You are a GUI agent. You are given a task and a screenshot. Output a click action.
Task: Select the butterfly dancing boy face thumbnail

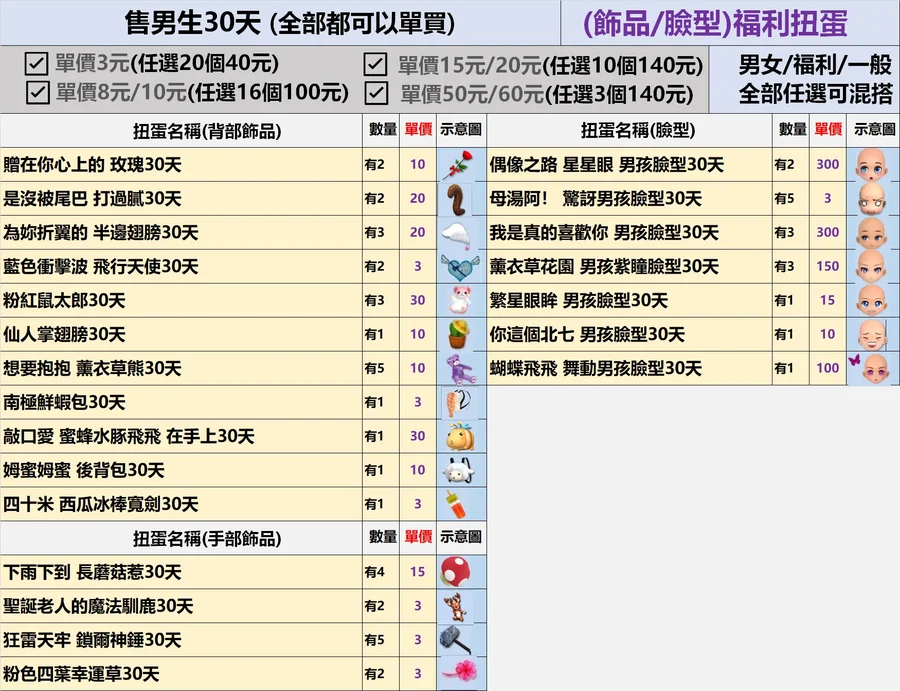(872, 368)
